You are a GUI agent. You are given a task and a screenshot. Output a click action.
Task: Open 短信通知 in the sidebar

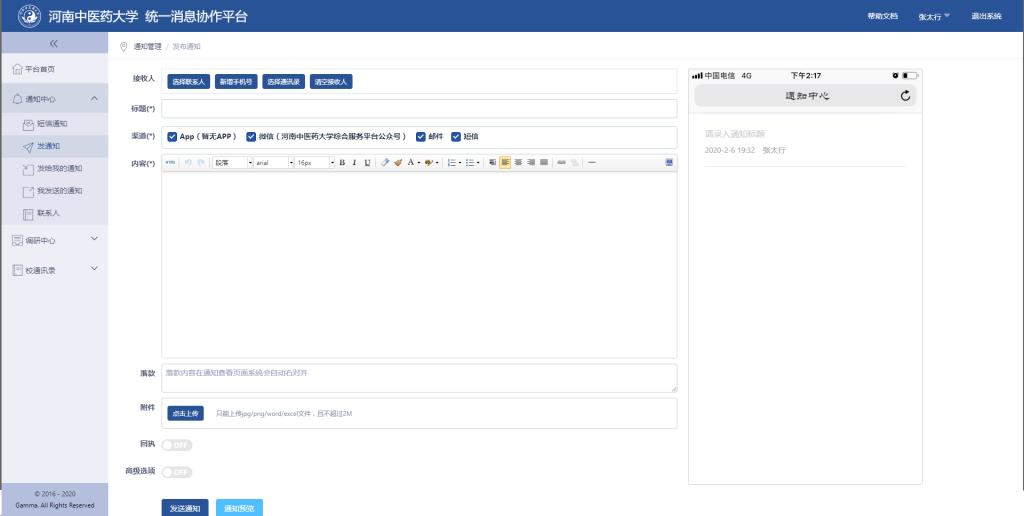(52, 124)
